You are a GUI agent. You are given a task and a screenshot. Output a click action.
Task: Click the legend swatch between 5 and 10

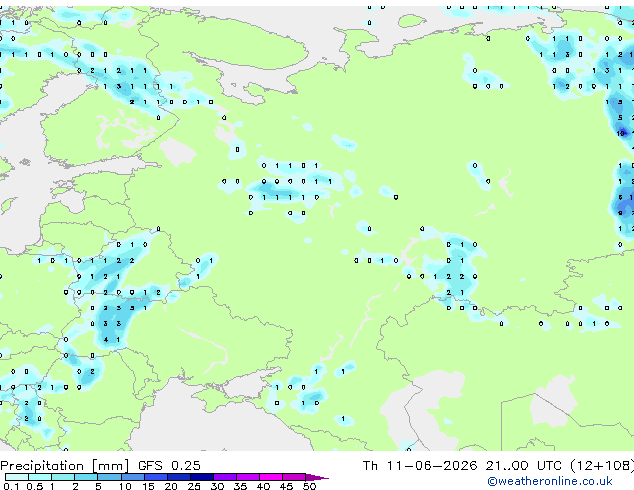pos(109,477)
